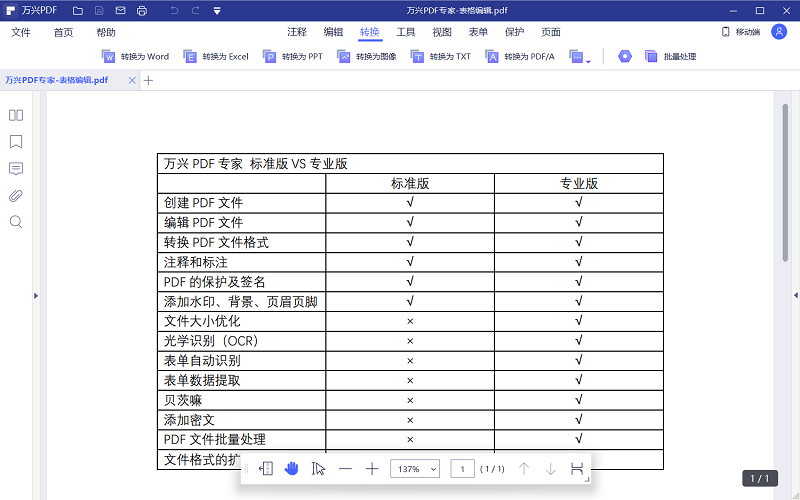Click 转换为 Word
The width and height of the screenshot is (800, 500).
(x=135, y=57)
